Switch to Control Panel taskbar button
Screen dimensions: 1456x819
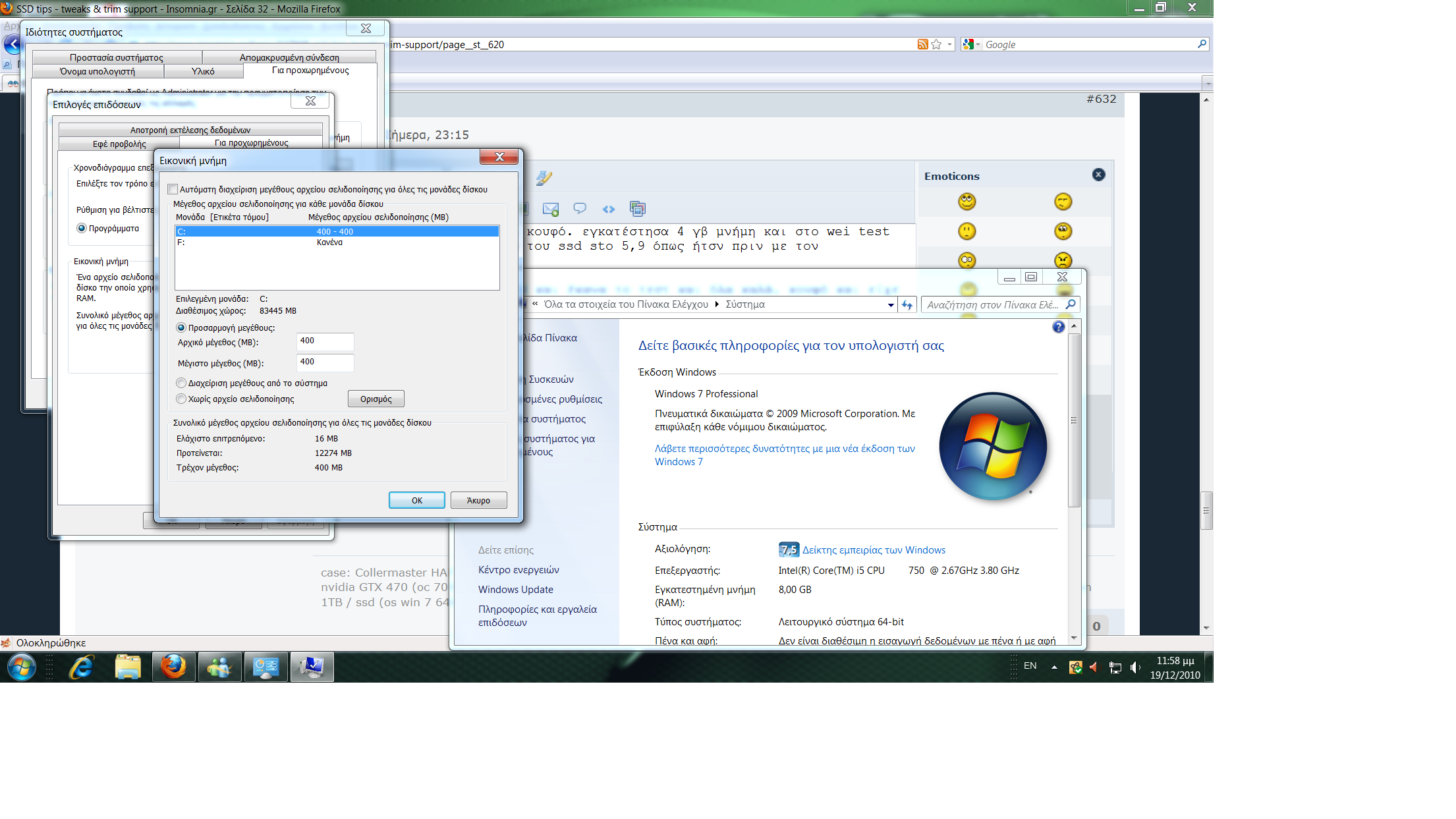click(266, 667)
